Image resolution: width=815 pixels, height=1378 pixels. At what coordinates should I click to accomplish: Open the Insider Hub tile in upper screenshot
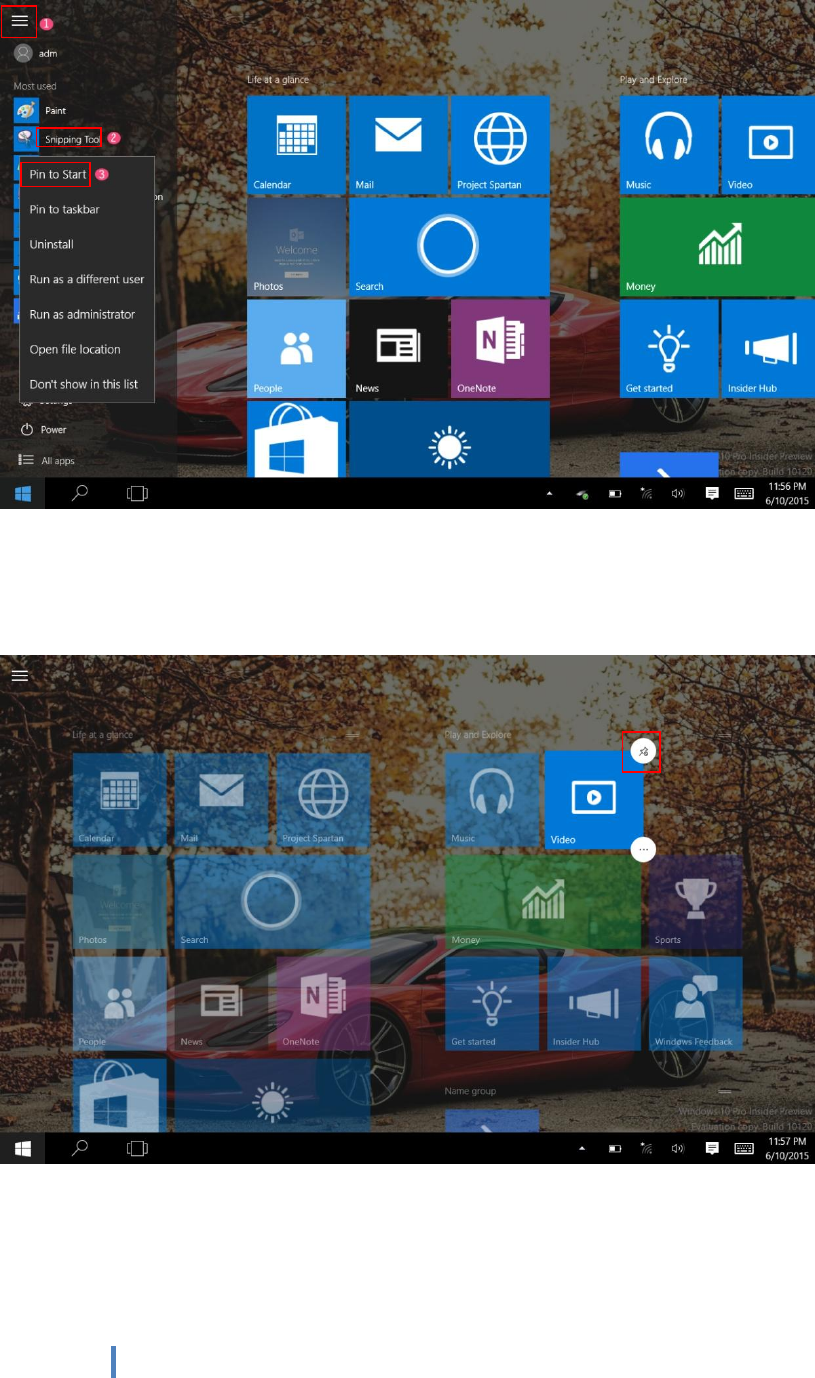point(768,348)
